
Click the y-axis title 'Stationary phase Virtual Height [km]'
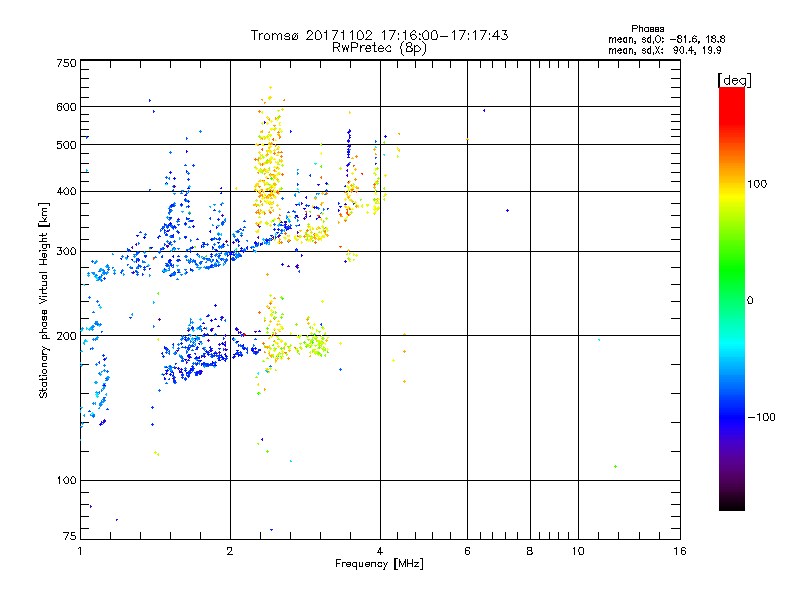[x=43, y=300]
